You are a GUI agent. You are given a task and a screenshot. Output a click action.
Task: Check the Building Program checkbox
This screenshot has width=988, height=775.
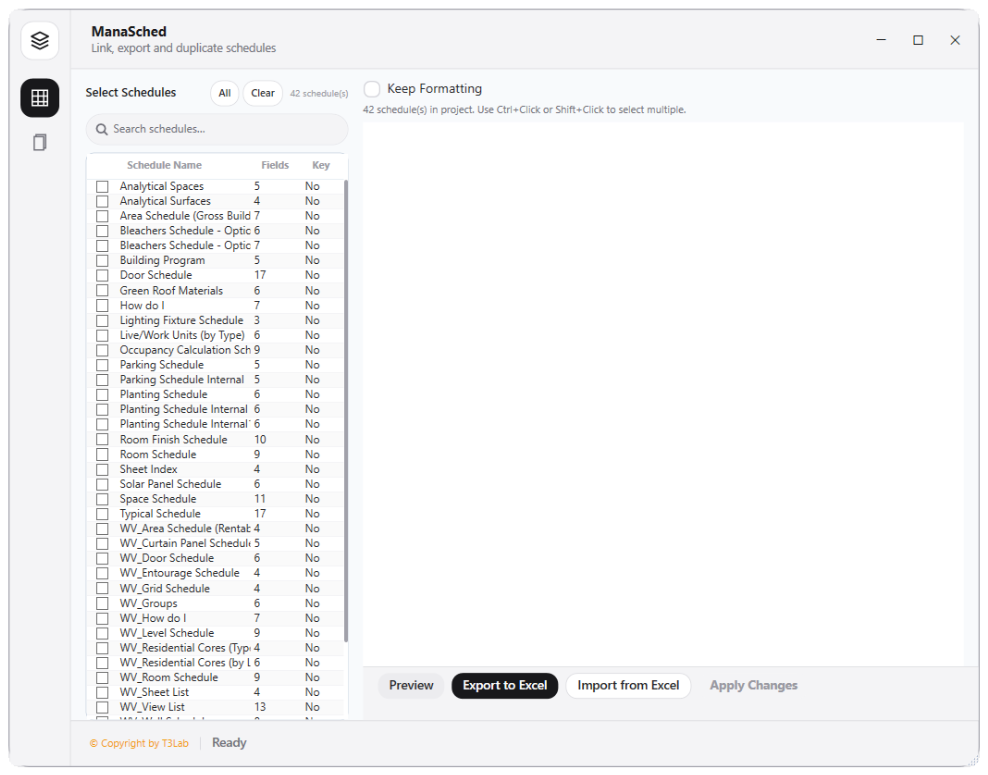coord(102,260)
